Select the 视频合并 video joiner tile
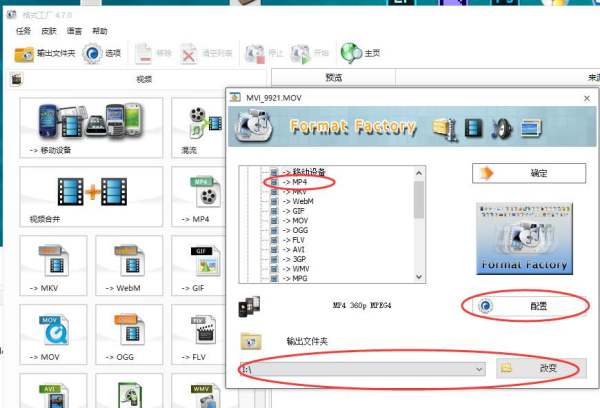600x408 pixels. pyautogui.click(x=91, y=196)
